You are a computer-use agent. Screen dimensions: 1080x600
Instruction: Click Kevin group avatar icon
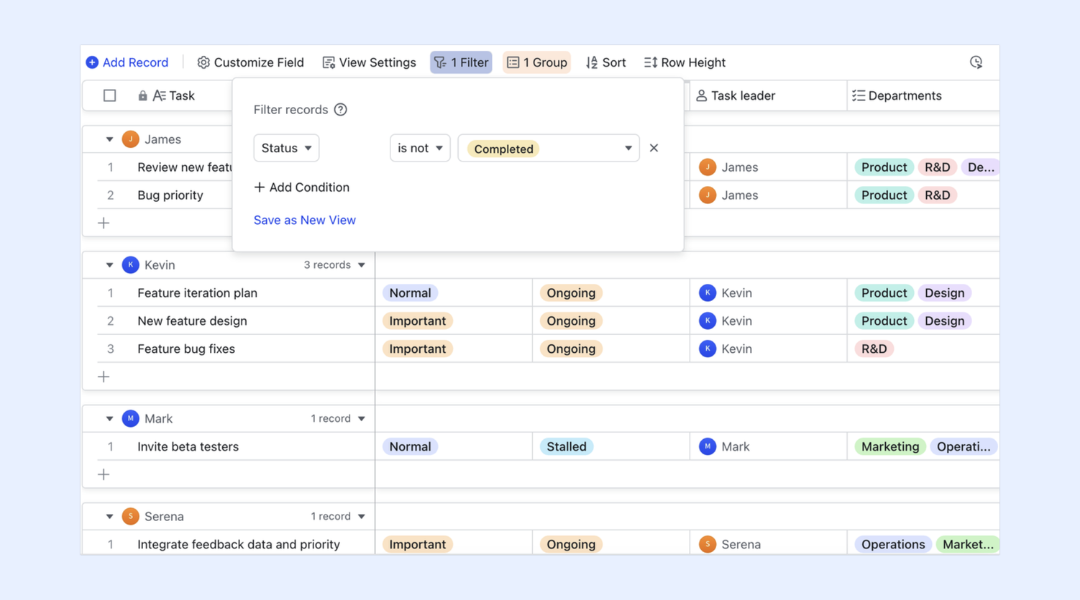click(130, 265)
